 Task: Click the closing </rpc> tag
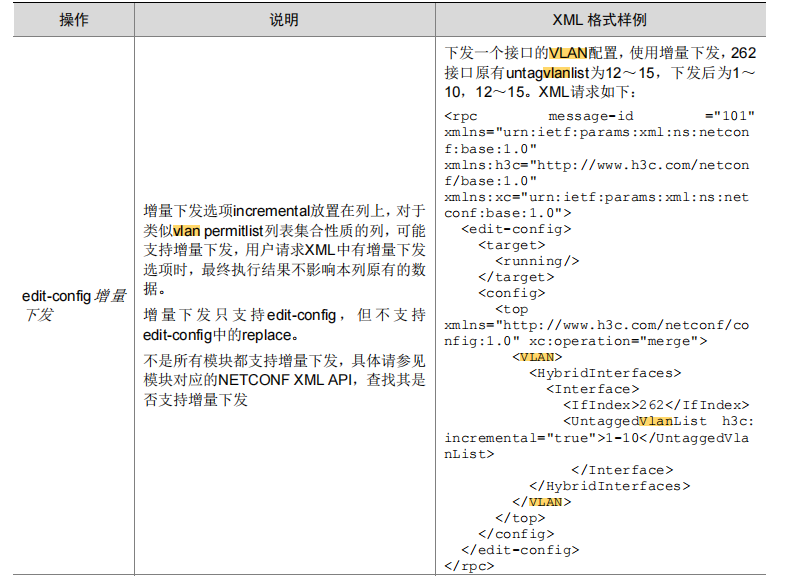coord(469,566)
